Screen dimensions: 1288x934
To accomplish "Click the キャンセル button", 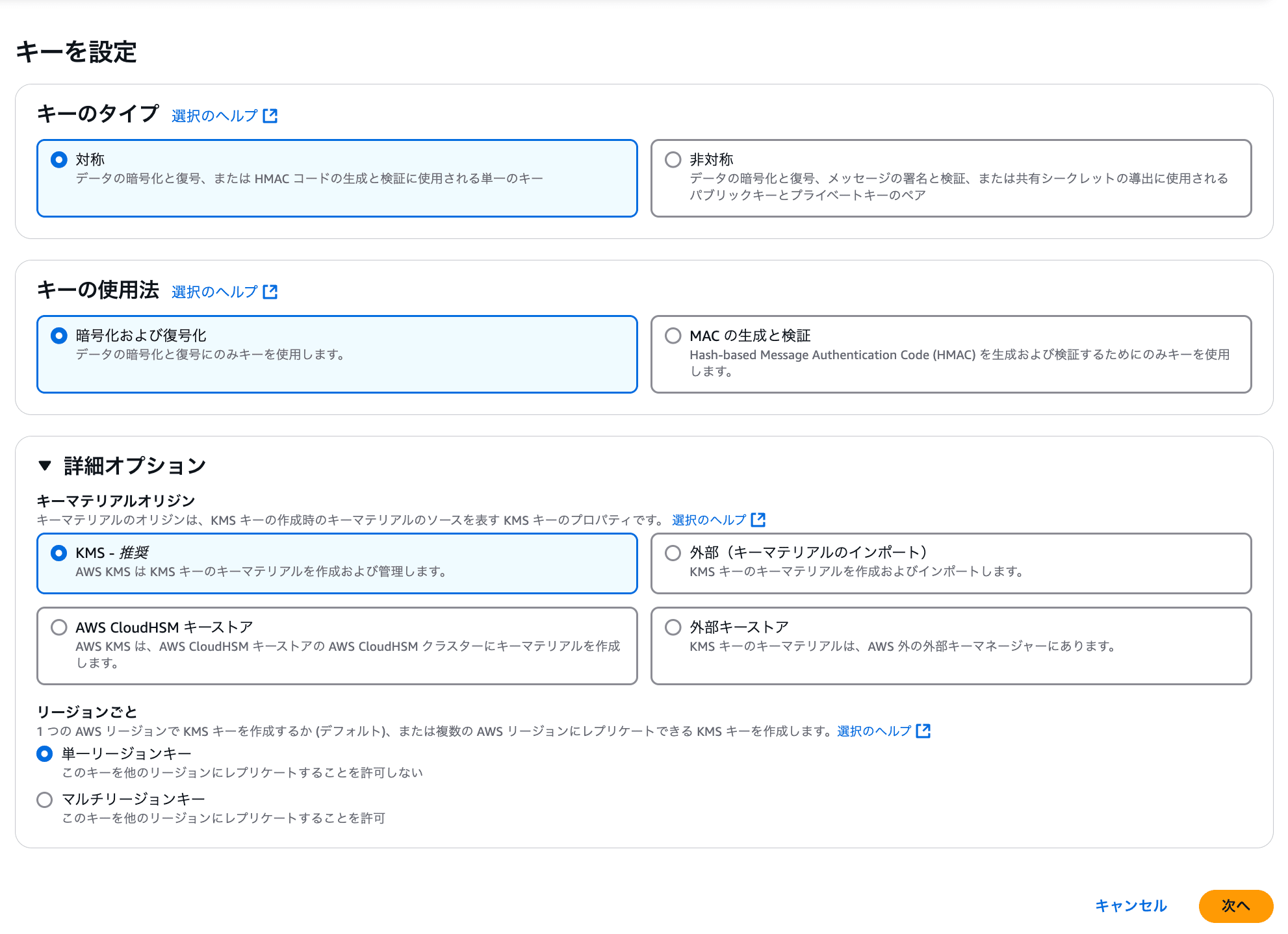I will tap(1131, 906).
